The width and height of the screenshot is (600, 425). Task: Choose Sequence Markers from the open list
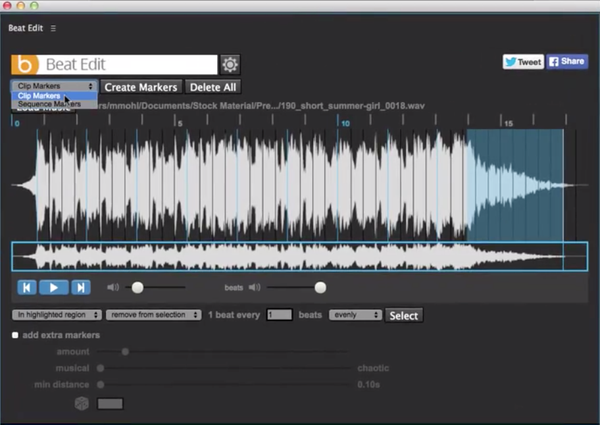[x=50, y=103]
